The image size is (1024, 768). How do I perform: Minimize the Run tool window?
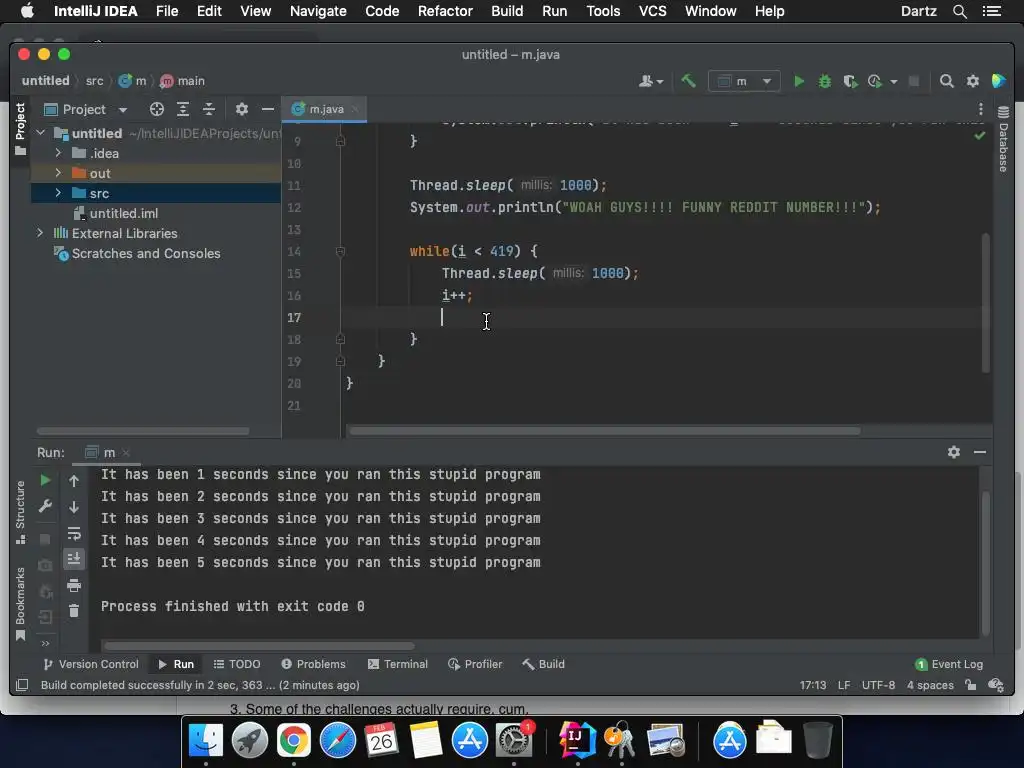tap(980, 452)
